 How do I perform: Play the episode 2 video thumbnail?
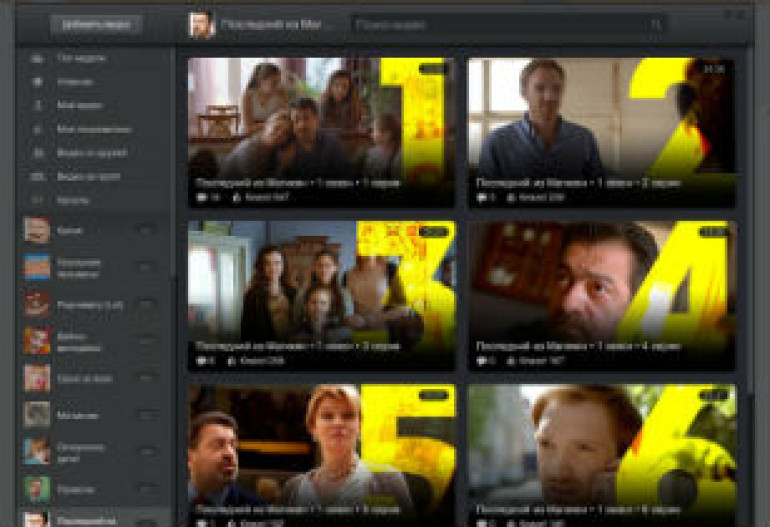click(x=602, y=132)
